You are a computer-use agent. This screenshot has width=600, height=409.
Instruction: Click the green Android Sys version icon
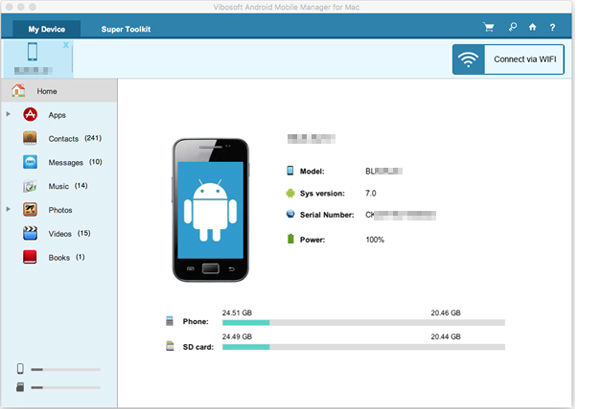click(x=290, y=193)
